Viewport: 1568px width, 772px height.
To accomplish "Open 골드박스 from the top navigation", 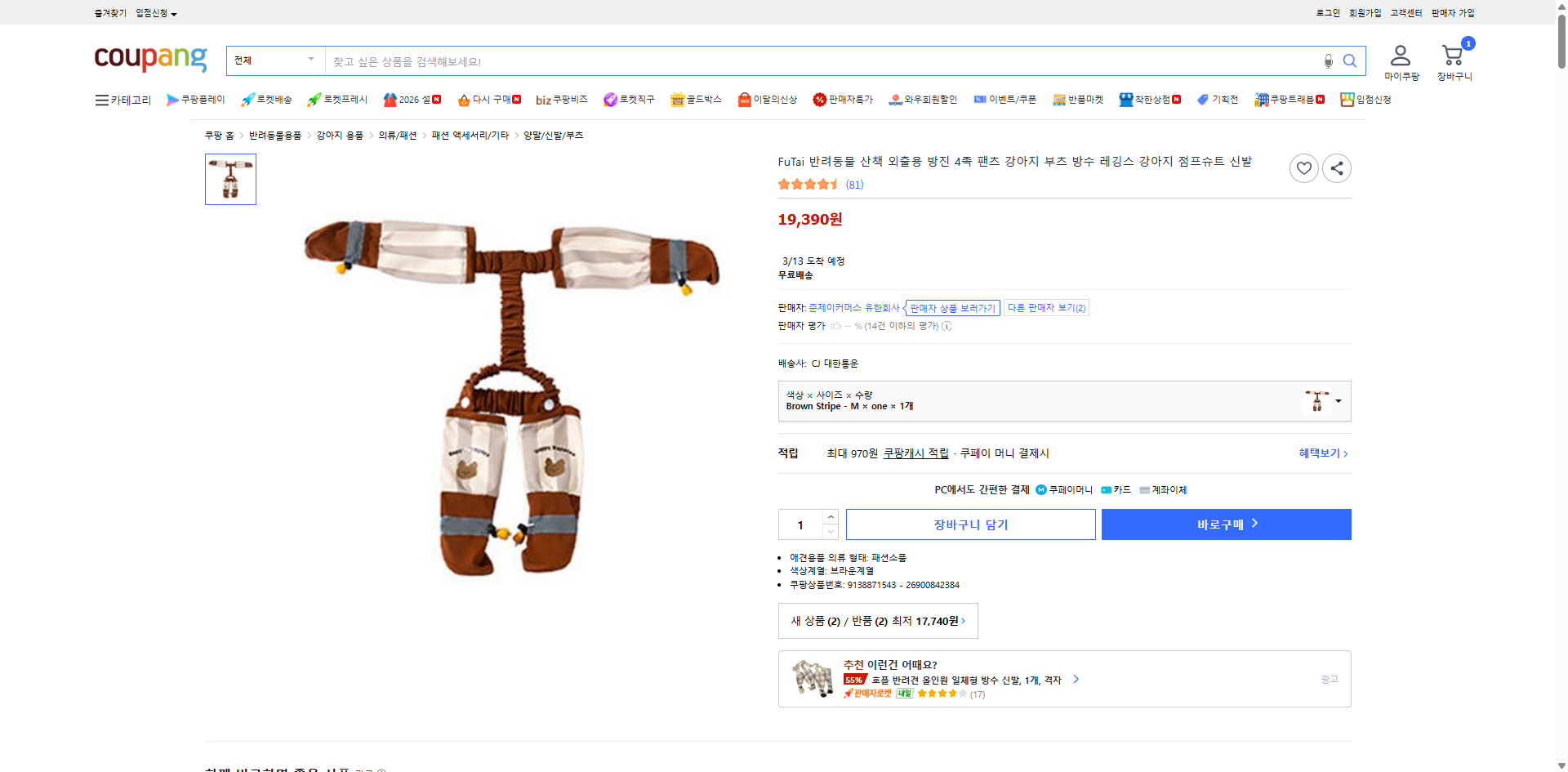I will click(x=696, y=99).
